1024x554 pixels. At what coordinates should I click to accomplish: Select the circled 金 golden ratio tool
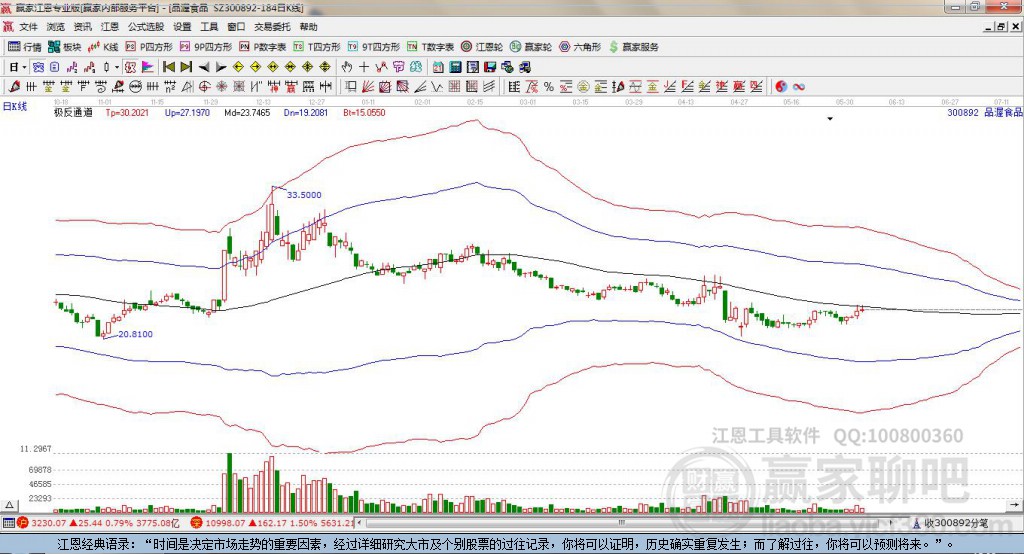coord(584,86)
